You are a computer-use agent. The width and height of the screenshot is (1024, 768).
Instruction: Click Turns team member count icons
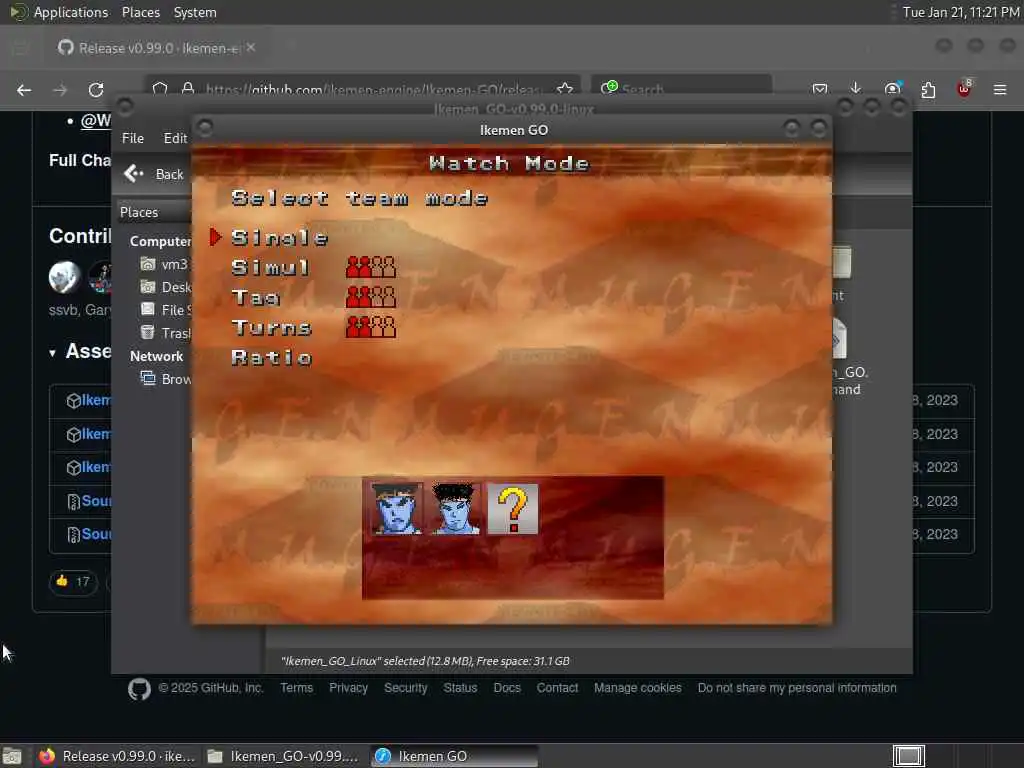pyautogui.click(x=371, y=327)
